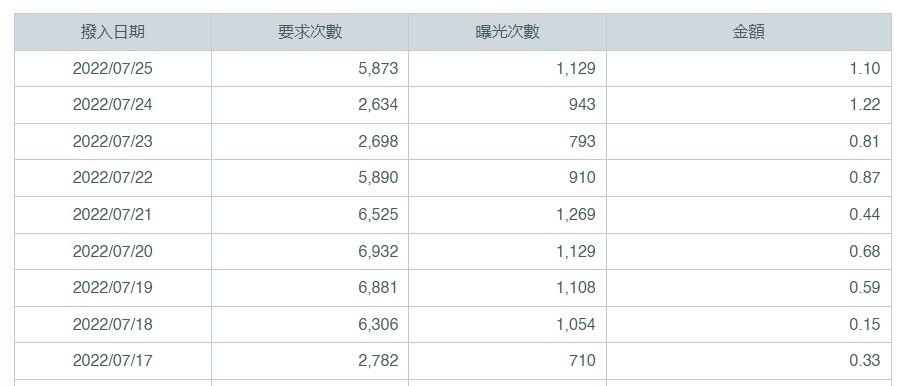This screenshot has height=386, width=909.
Task: Click the 710 impressions value
Action: 581,360
